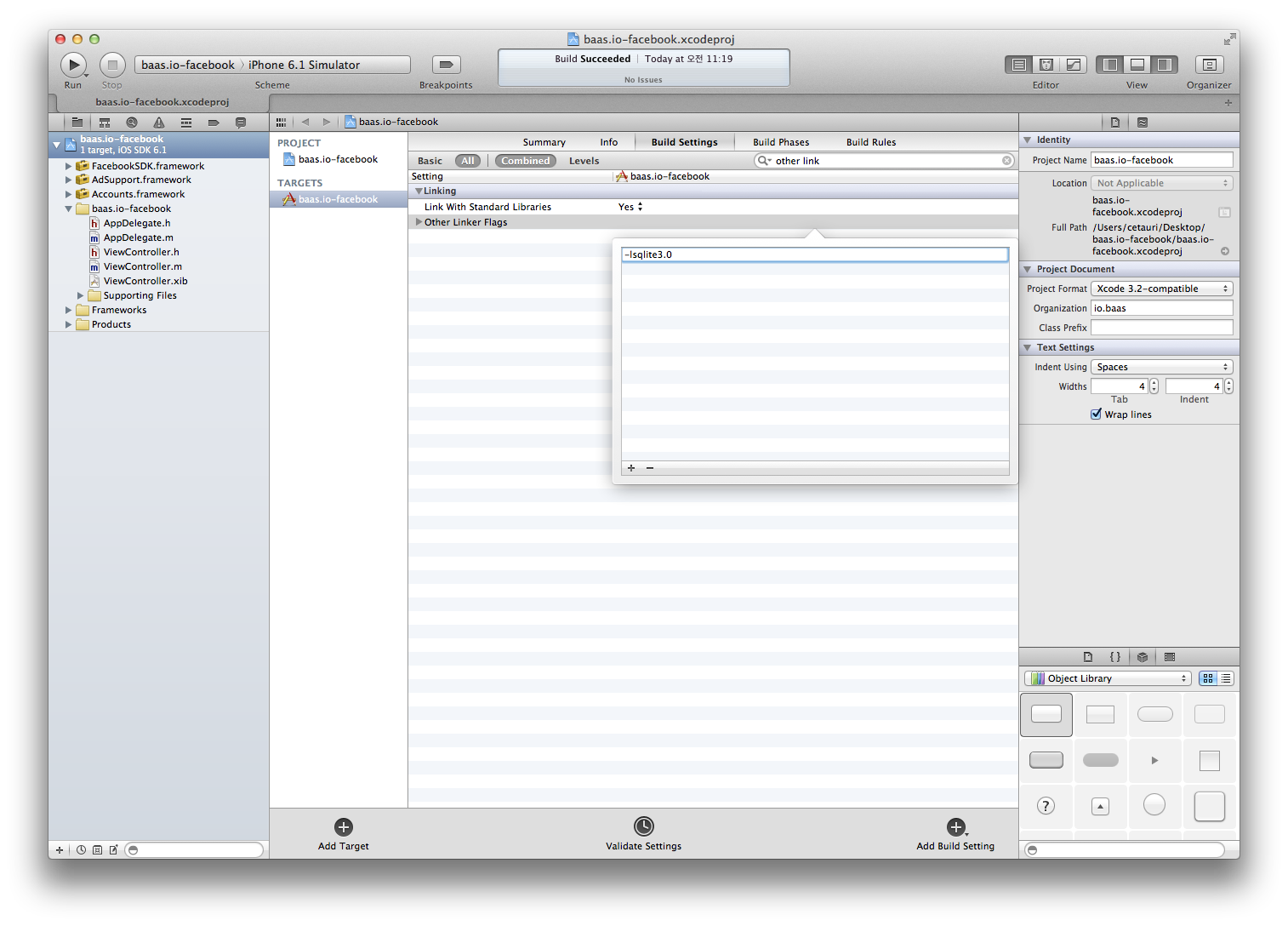Open the Organizer window
Screen dimensions: 1288x926
[1209, 65]
